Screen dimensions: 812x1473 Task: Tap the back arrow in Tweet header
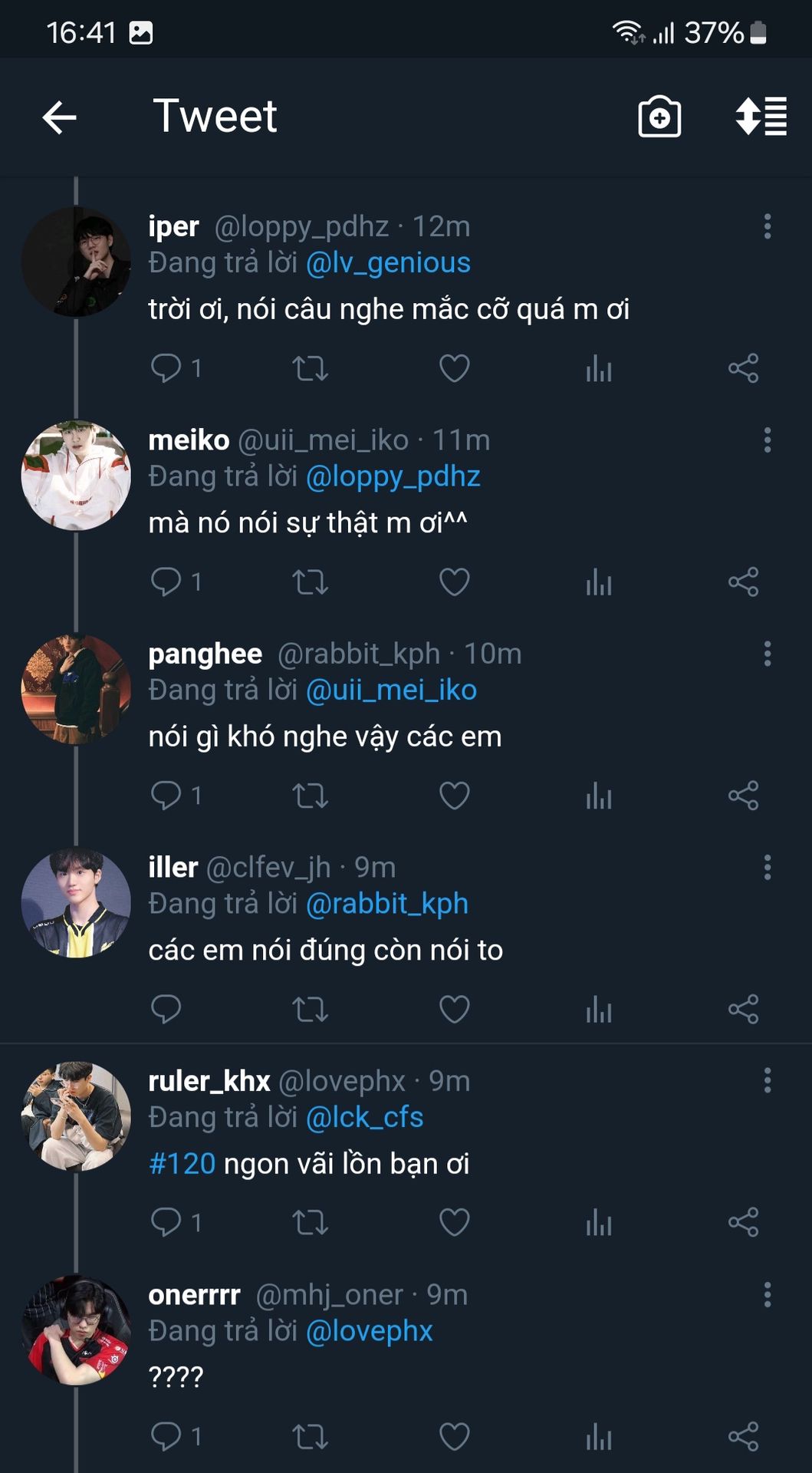[59, 117]
